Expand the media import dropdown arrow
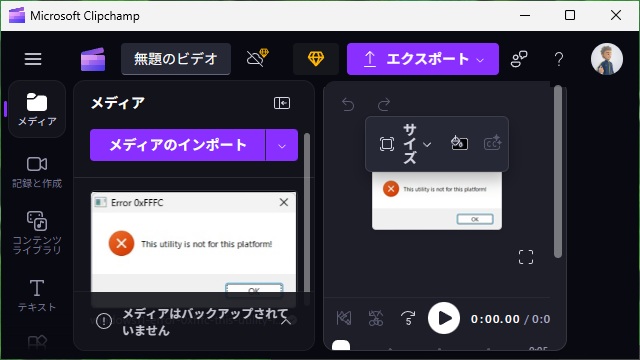The height and width of the screenshot is (360, 640). (282, 145)
